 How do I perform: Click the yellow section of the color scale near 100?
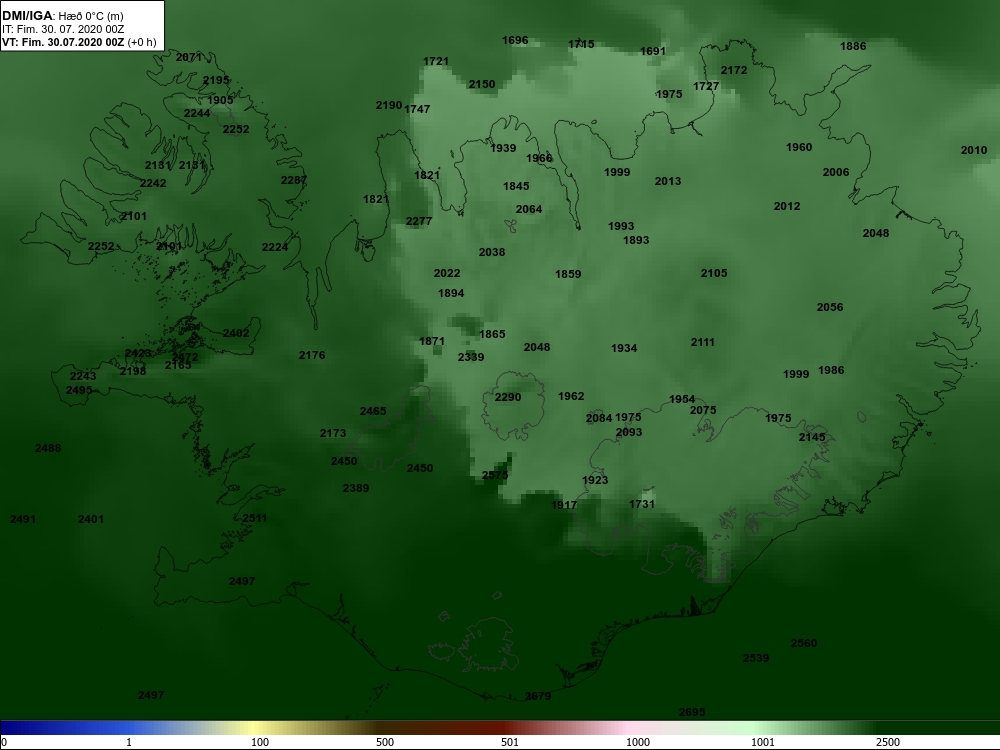(255, 728)
